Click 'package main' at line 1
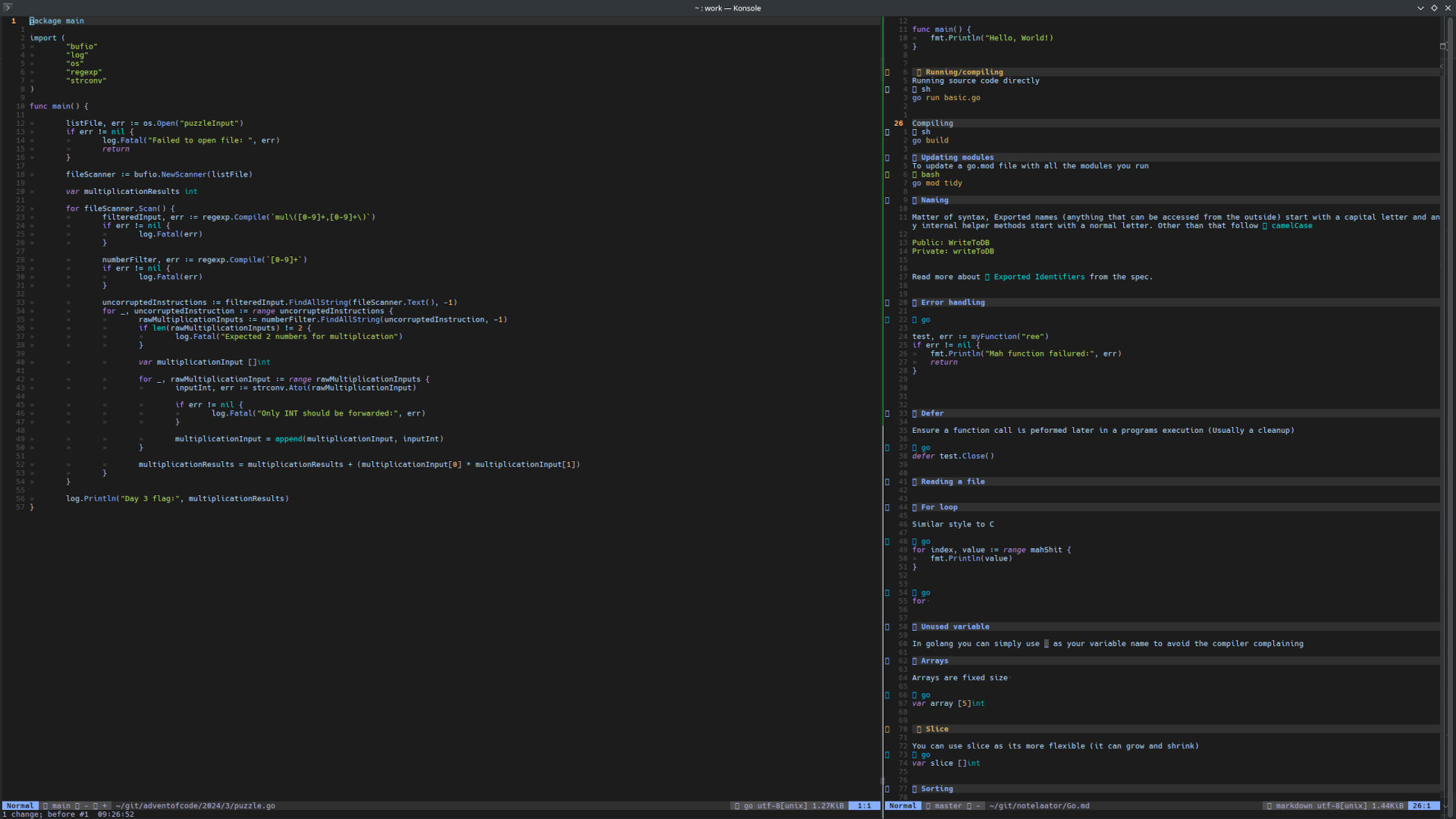Screen dimensions: 1456x819 [57, 20]
